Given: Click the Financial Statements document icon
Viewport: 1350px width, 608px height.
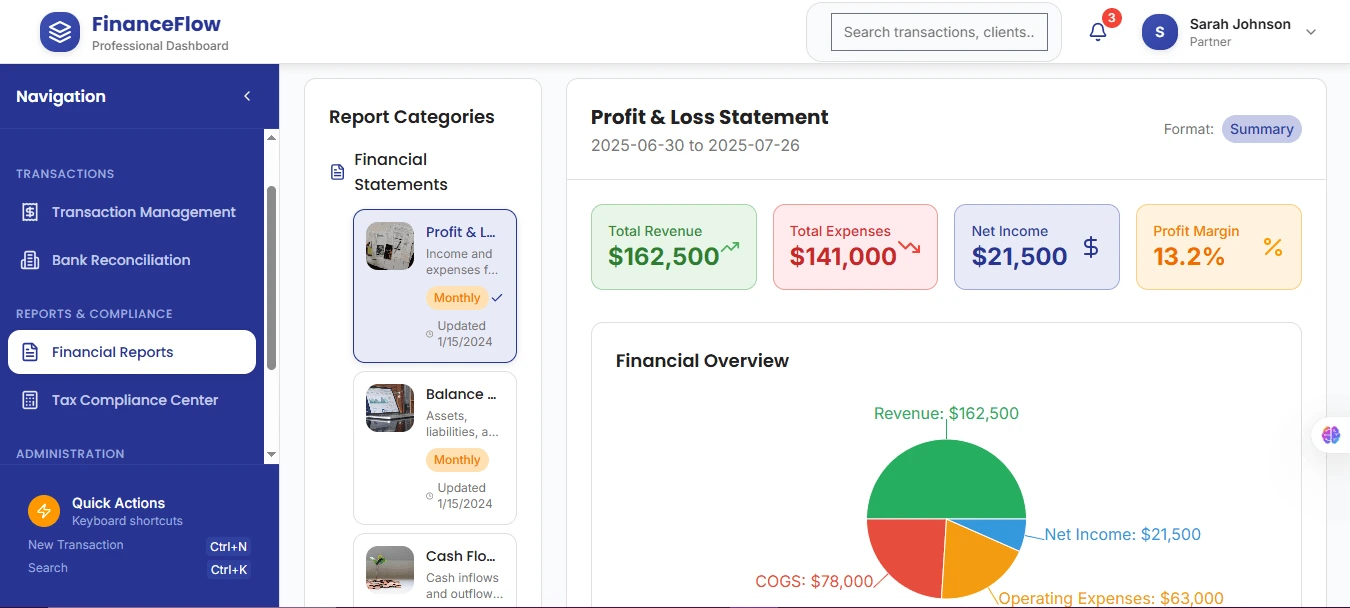Looking at the screenshot, I should click(339, 171).
